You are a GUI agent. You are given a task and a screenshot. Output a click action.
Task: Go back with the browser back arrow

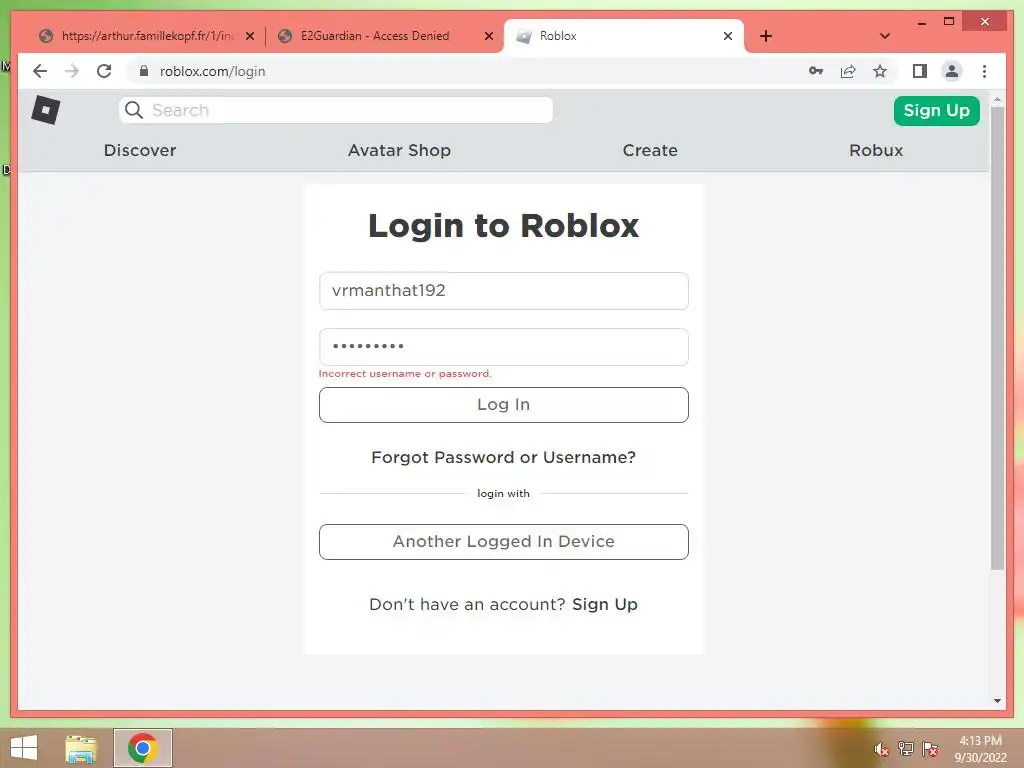coord(40,71)
